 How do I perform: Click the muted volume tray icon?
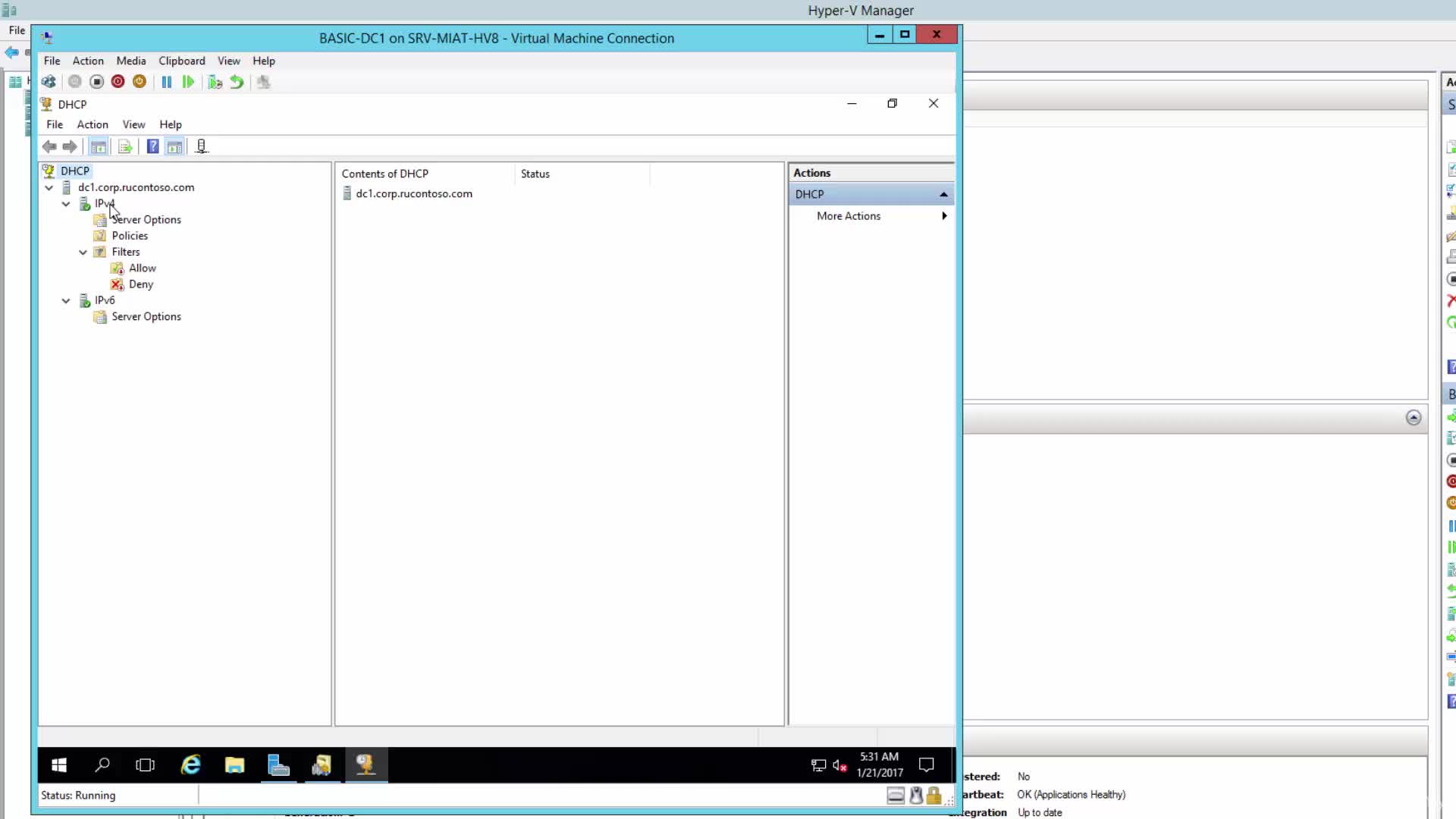click(x=839, y=765)
